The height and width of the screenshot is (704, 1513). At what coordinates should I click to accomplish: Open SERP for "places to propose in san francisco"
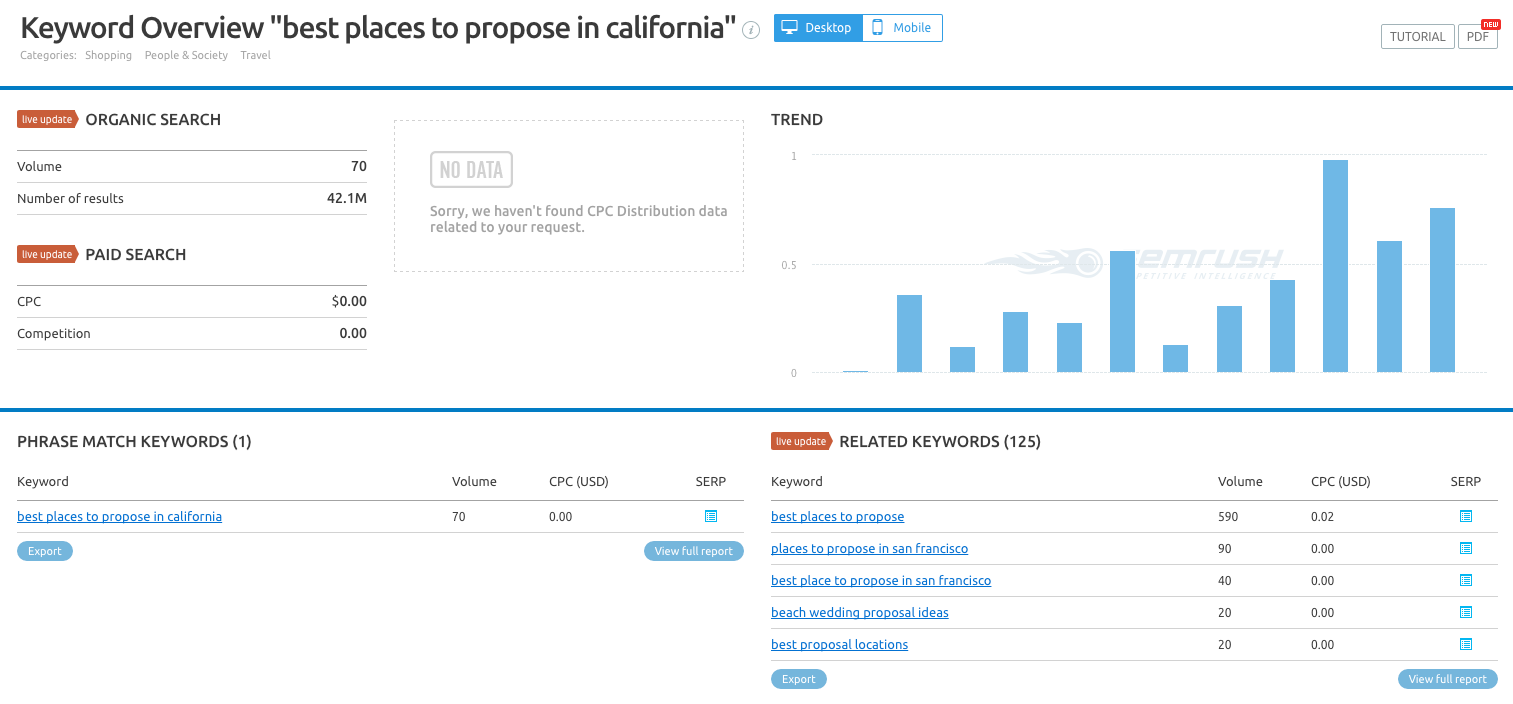click(1466, 548)
